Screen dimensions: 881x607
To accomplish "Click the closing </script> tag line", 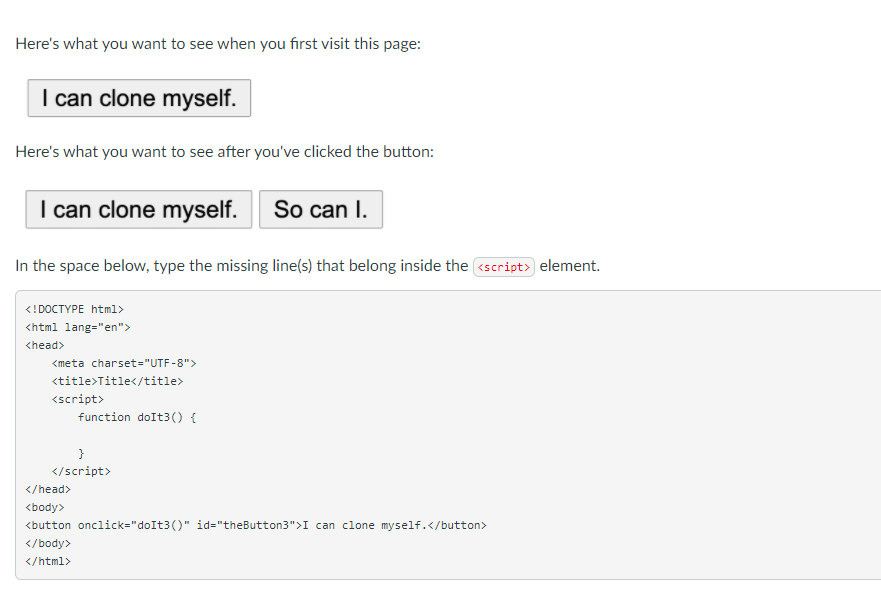I will (81, 470).
